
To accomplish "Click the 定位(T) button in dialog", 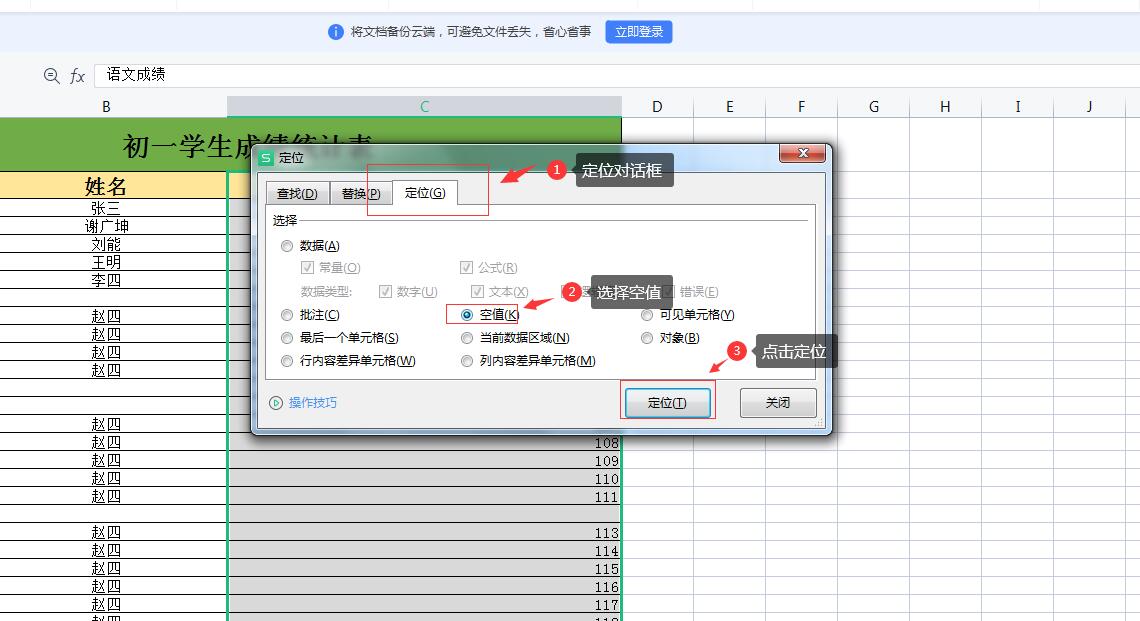I will pyautogui.click(x=667, y=403).
